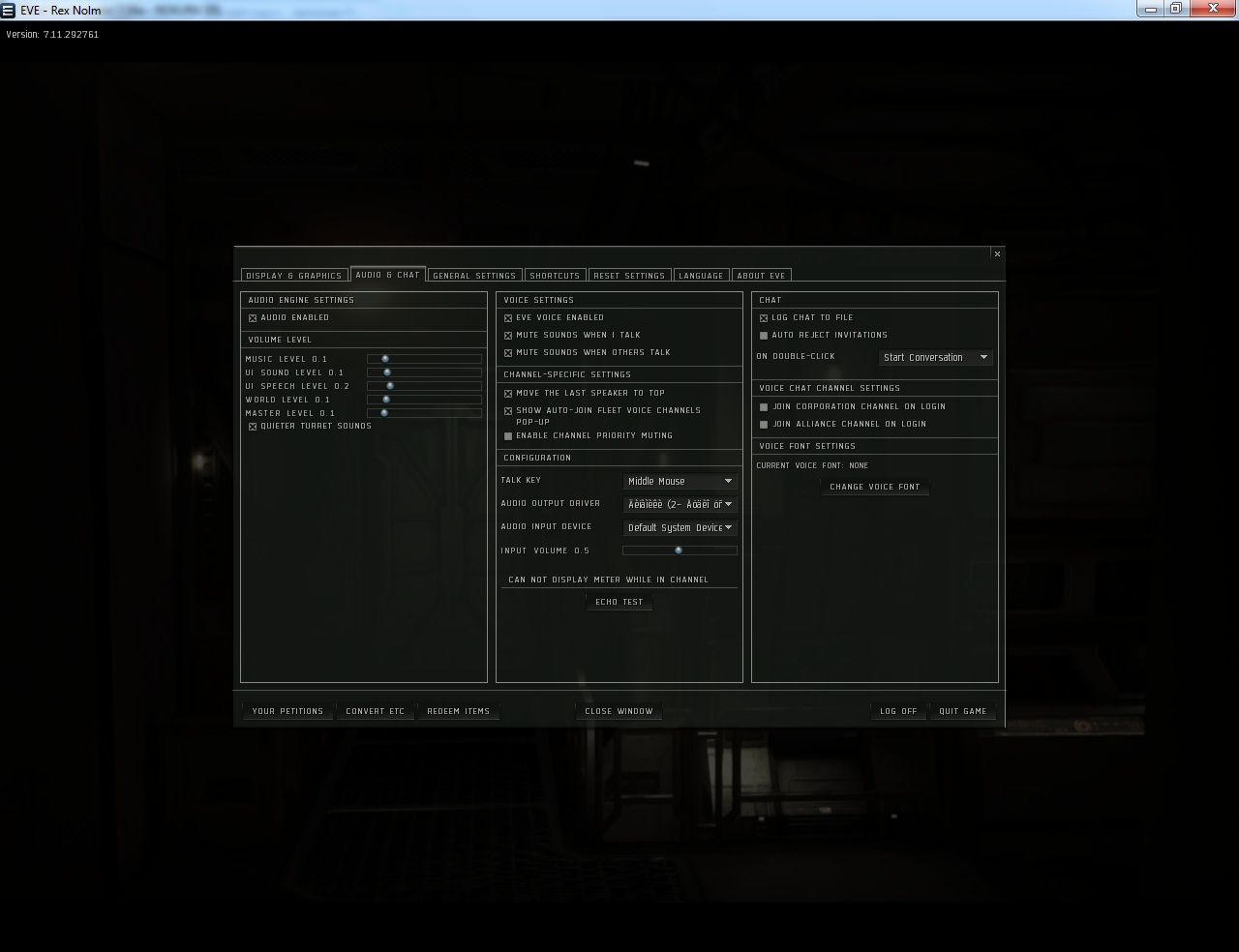Open the On Double-Click dropdown

click(x=935, y=357)
